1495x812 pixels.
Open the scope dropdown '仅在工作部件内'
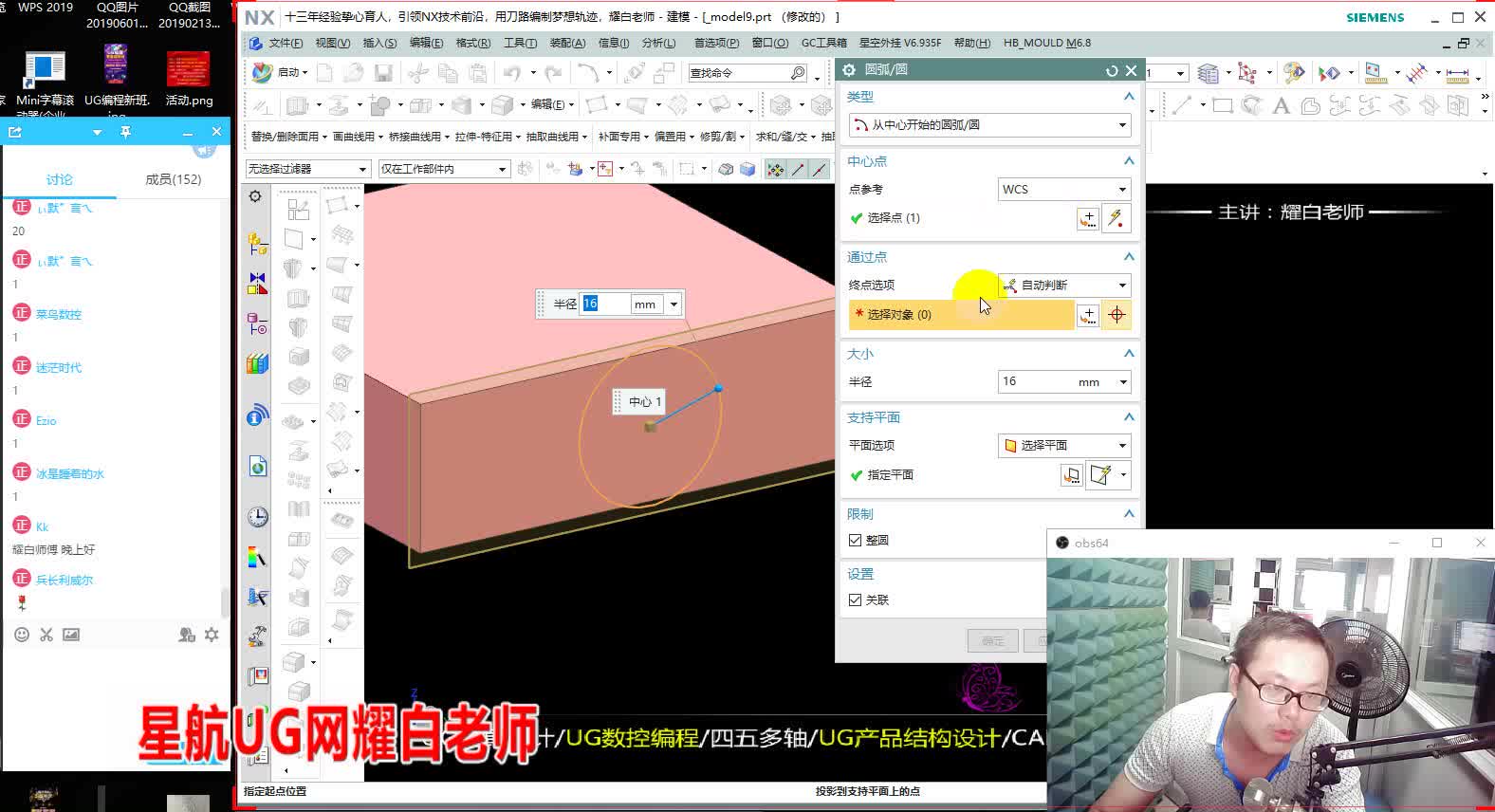(x=444, y=169)
